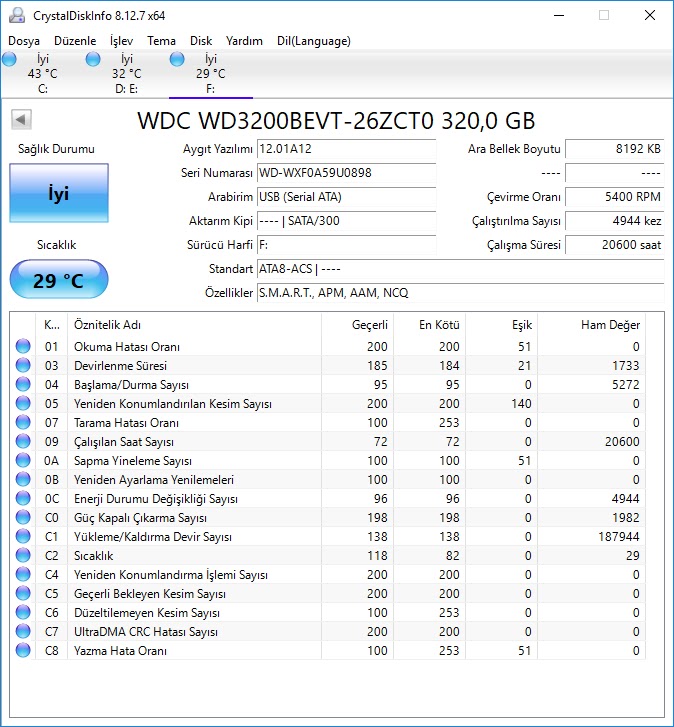Click the En Kötü column header
The width and height of the screenshot is (674, 727).
429,325
